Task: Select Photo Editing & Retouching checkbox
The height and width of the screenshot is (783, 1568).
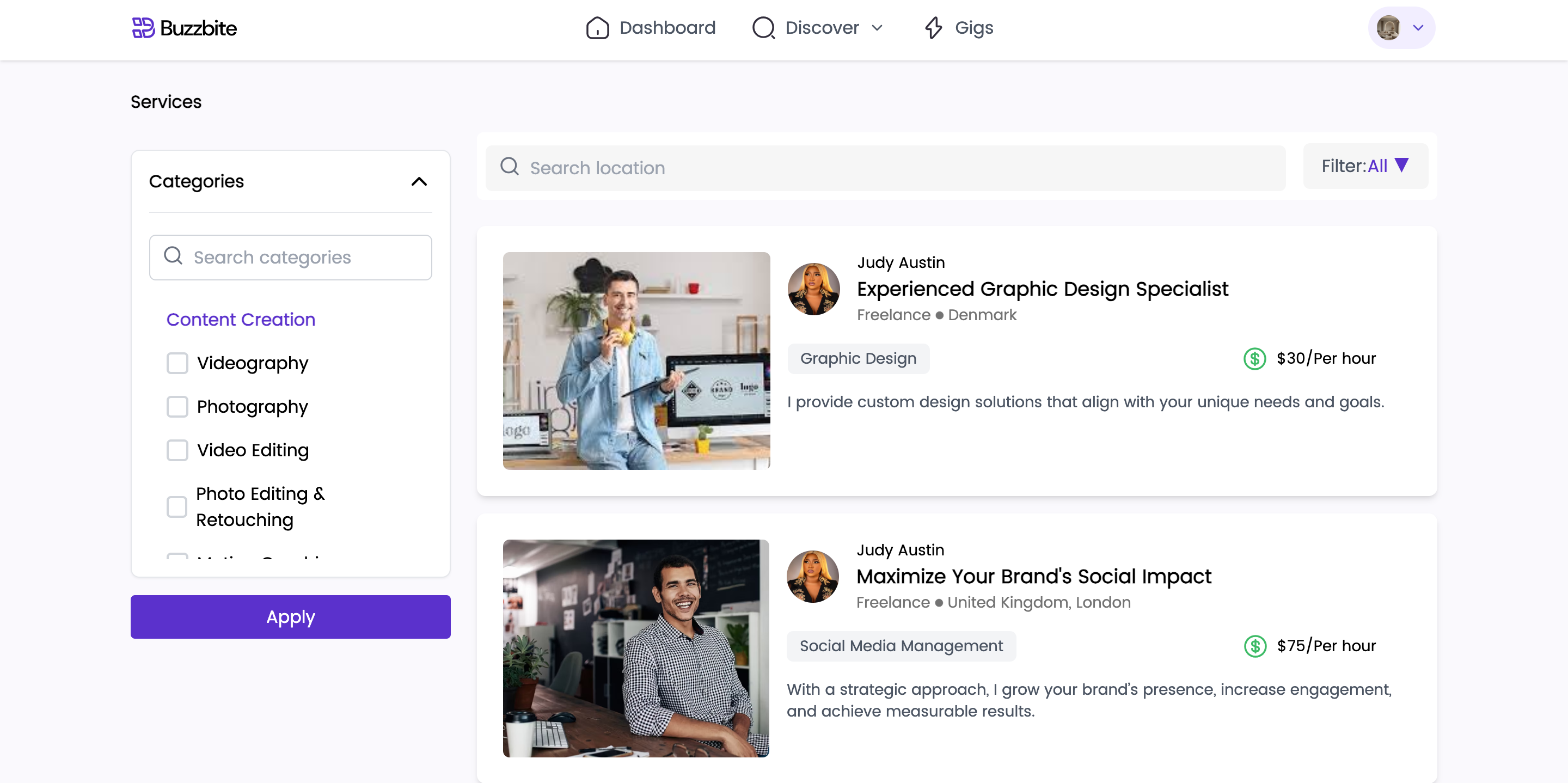Action: click(x=177, y=506)
